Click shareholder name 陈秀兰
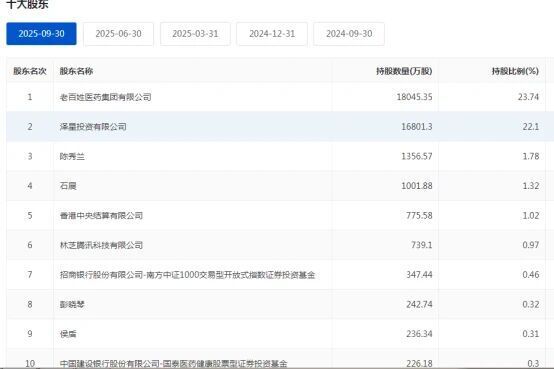Viewport: 554px width, 369px height. pos(72,156)
